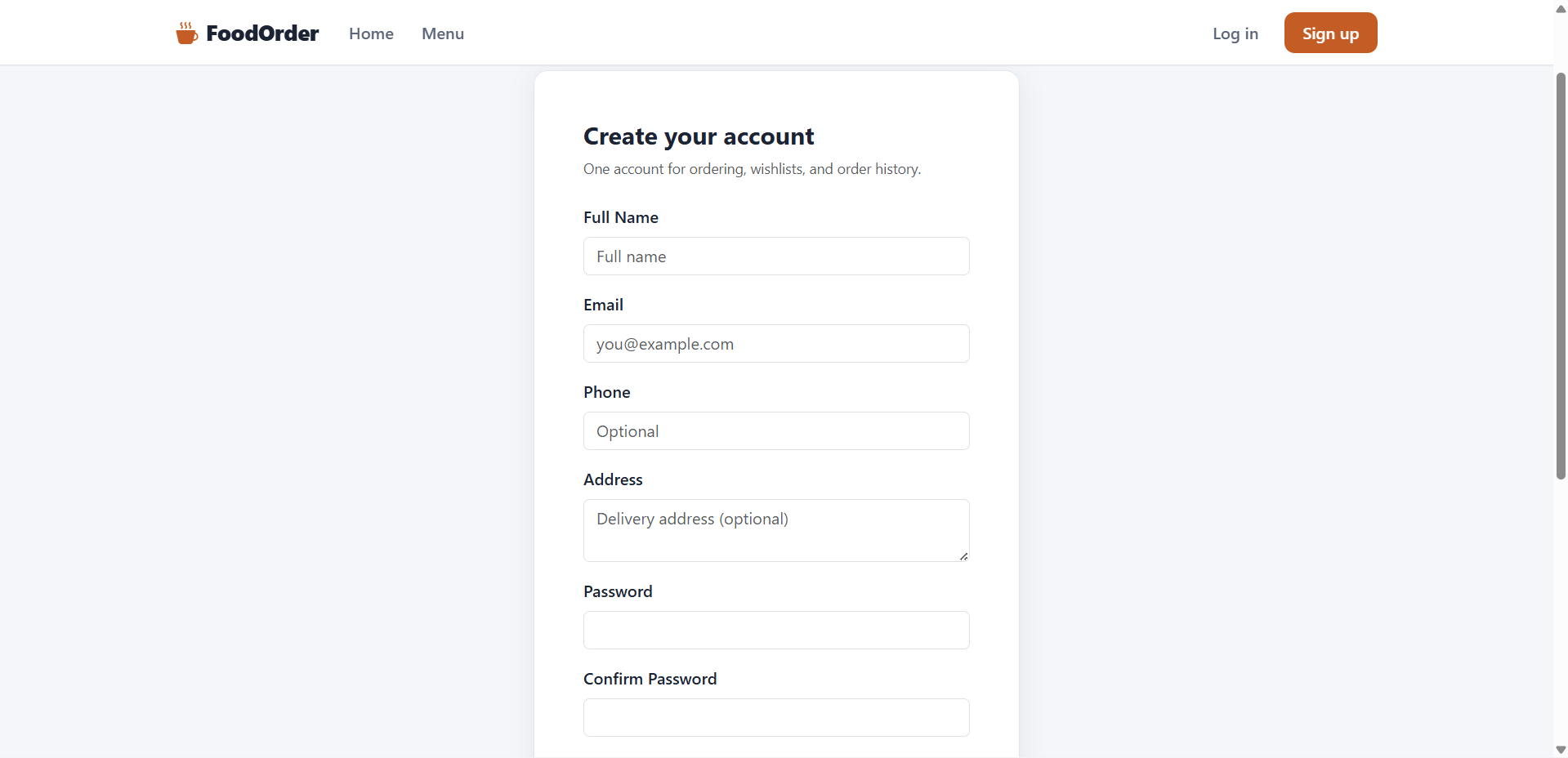Viewport: 1568px width, 758px height.
Task: Open the Menu navigation link
Action: pos(443,33)
